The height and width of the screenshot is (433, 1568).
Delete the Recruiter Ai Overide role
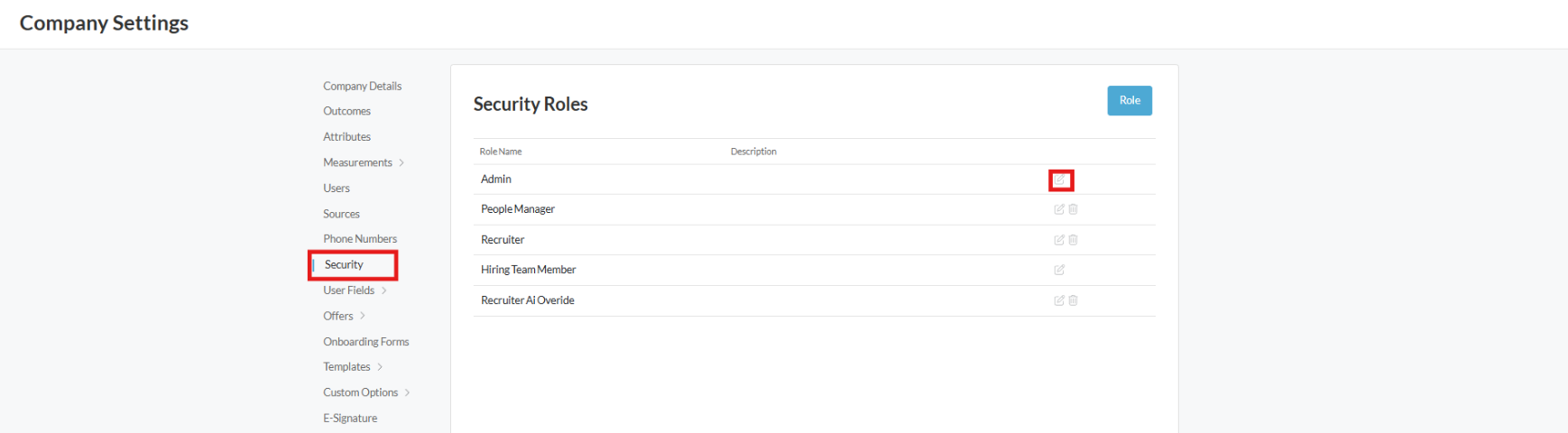tap(1073, 300)
